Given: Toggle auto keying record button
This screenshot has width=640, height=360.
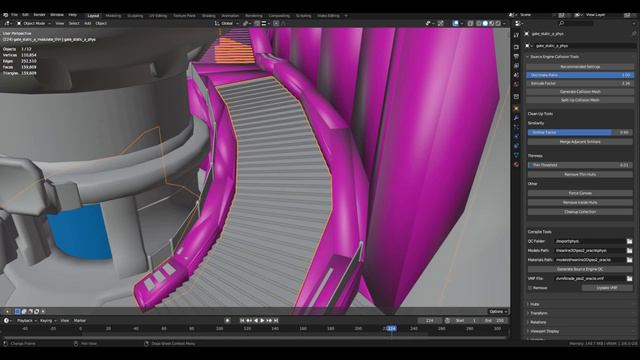Looking at the screenshot, I should pos(228,321).
